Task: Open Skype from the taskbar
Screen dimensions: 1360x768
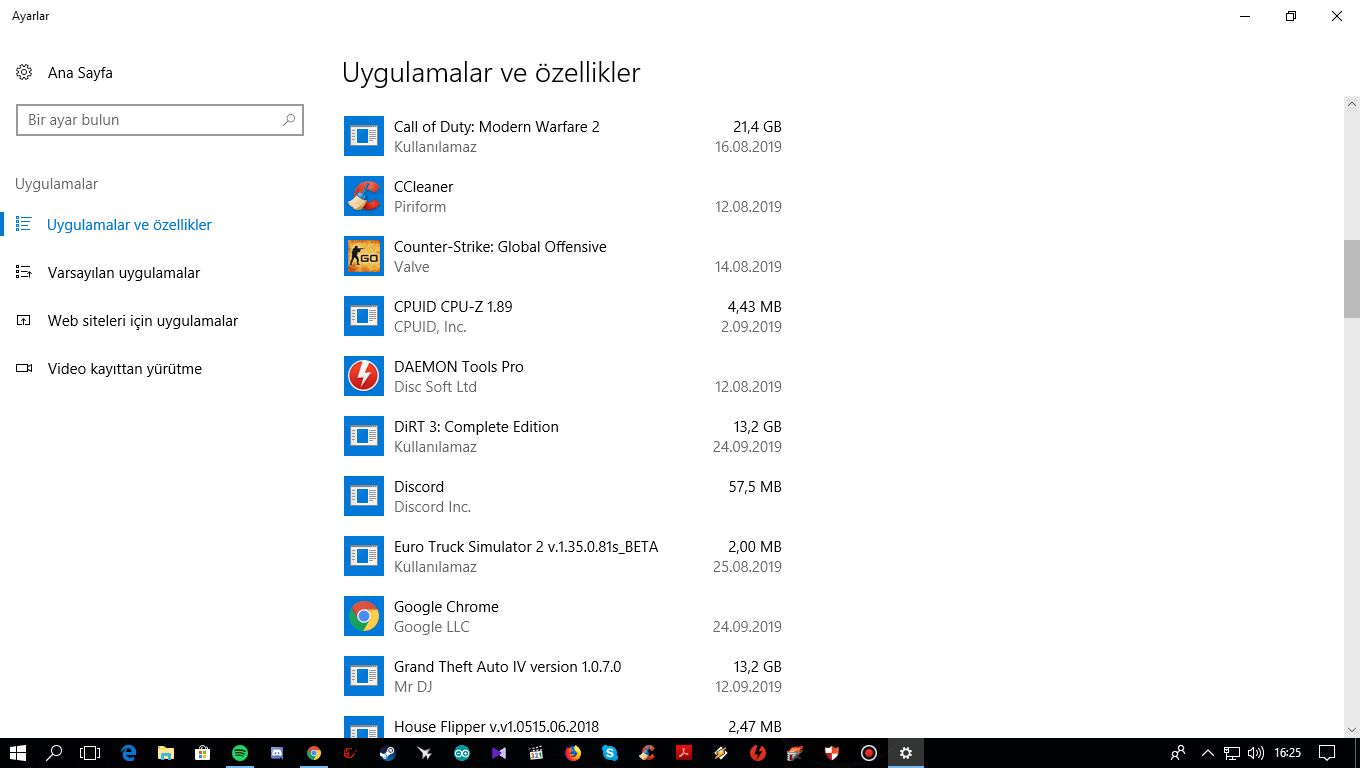Action: tap(610, 753)
